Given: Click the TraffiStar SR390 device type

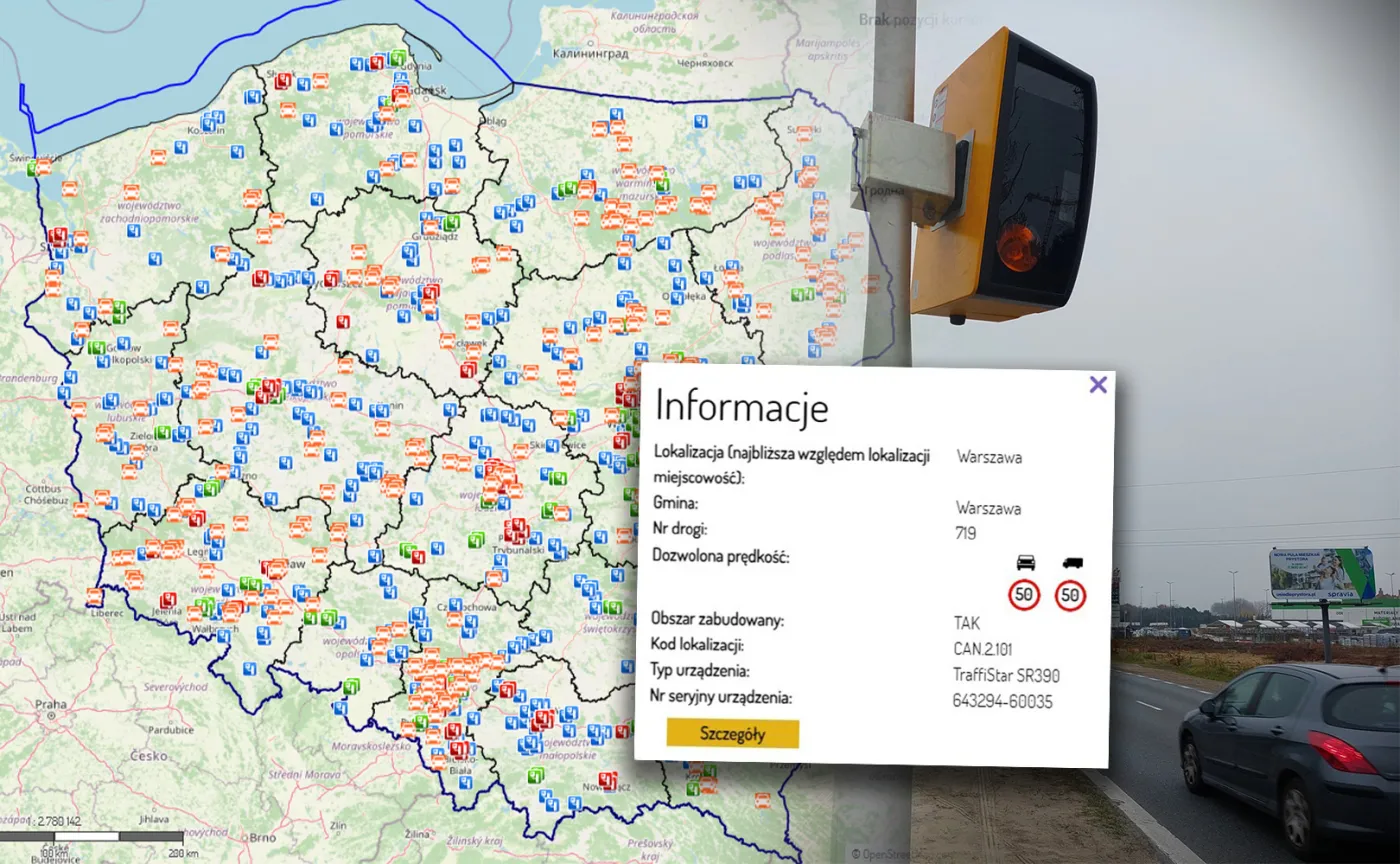Looking at the screenshot, I should 1006,674.
